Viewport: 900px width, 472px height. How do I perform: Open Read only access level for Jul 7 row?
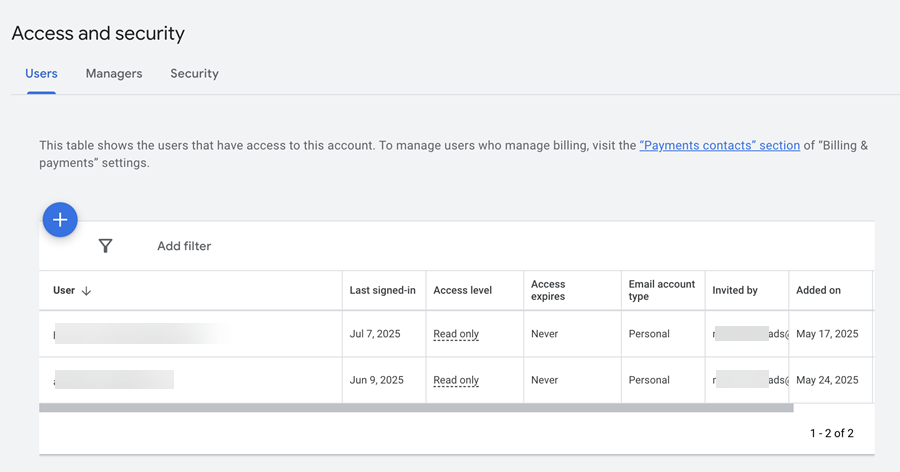[456, 334]
